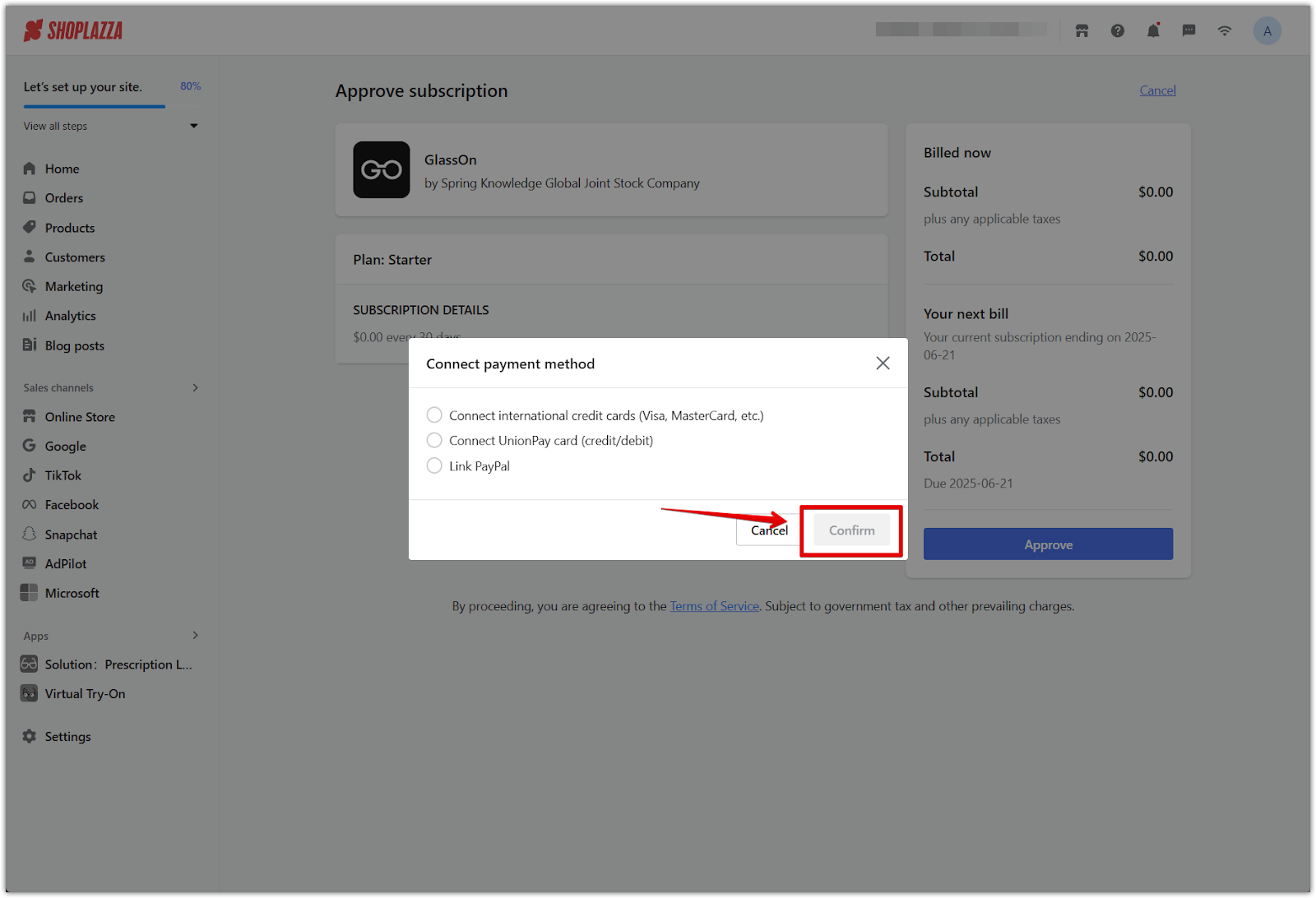Click the Prescription Lens app icon
The height and width of the screenshot is (898, 1316).
pos(30,664)
